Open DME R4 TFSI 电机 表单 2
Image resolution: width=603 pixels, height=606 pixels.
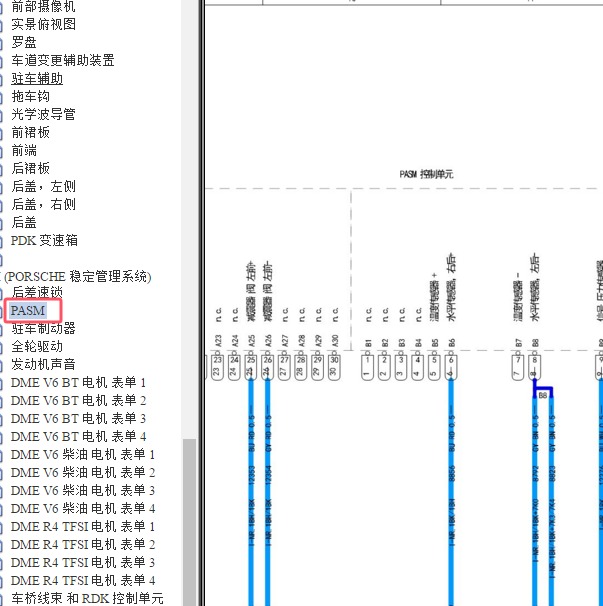pos(83,545)
